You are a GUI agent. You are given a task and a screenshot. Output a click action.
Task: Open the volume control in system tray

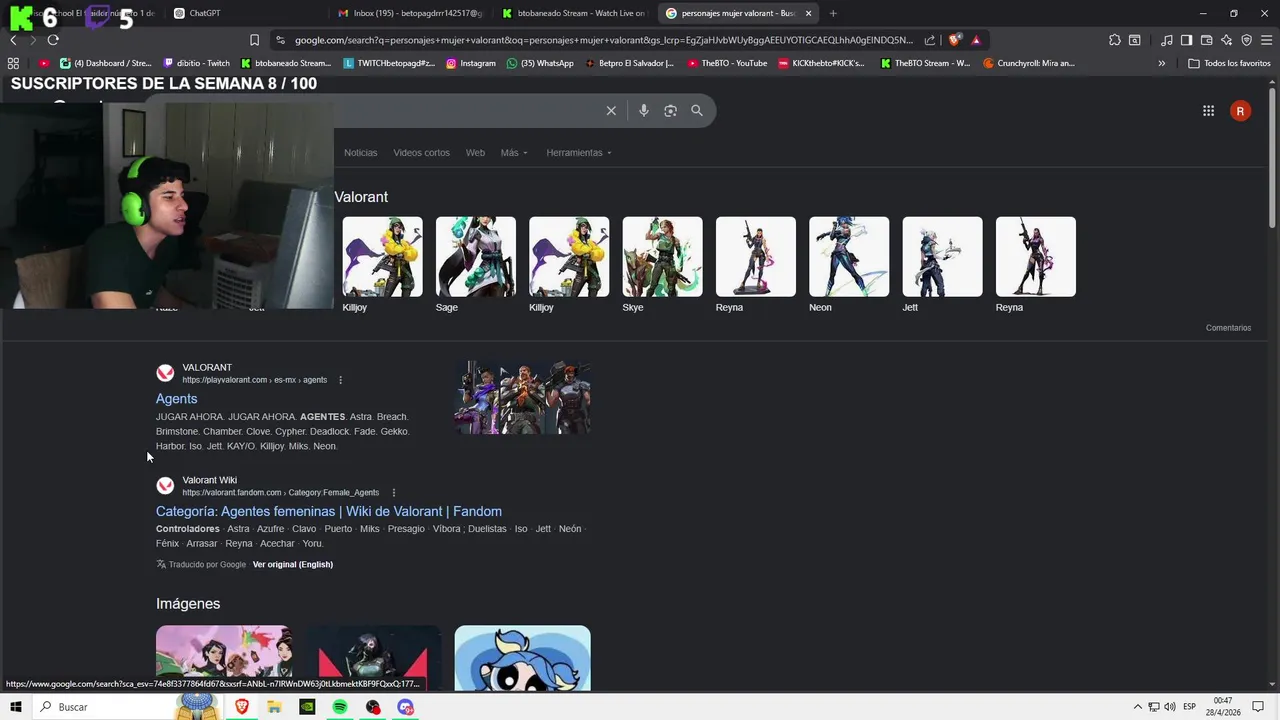[1169, 707]
